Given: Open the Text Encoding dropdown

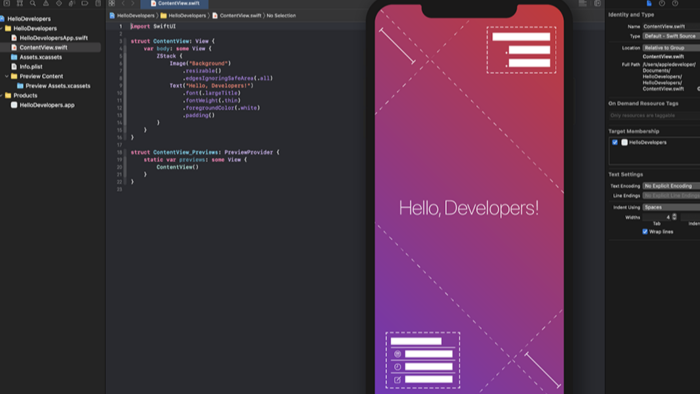Looking at the screenshot, I should coord(671,186).
